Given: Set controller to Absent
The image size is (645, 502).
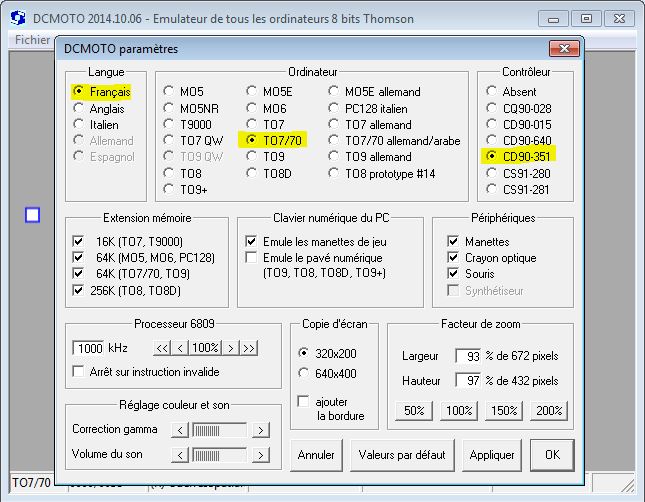Looking at the screenshot, I should [x=511, y=91].
